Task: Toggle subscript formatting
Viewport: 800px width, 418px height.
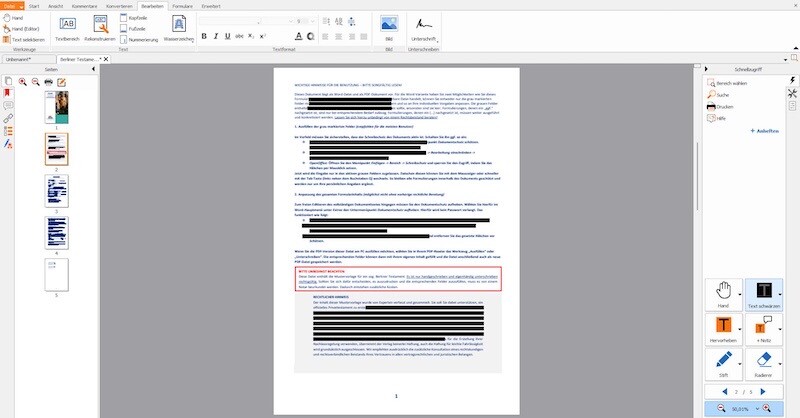Action: coord(251,36)
